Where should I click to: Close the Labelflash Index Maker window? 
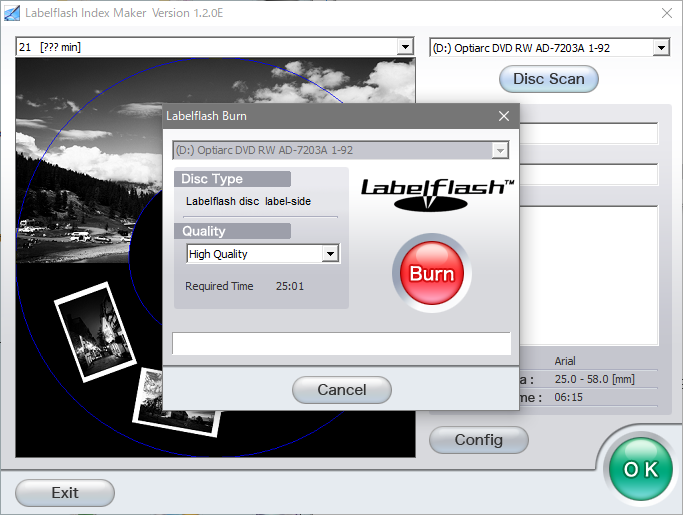point(666,13)
